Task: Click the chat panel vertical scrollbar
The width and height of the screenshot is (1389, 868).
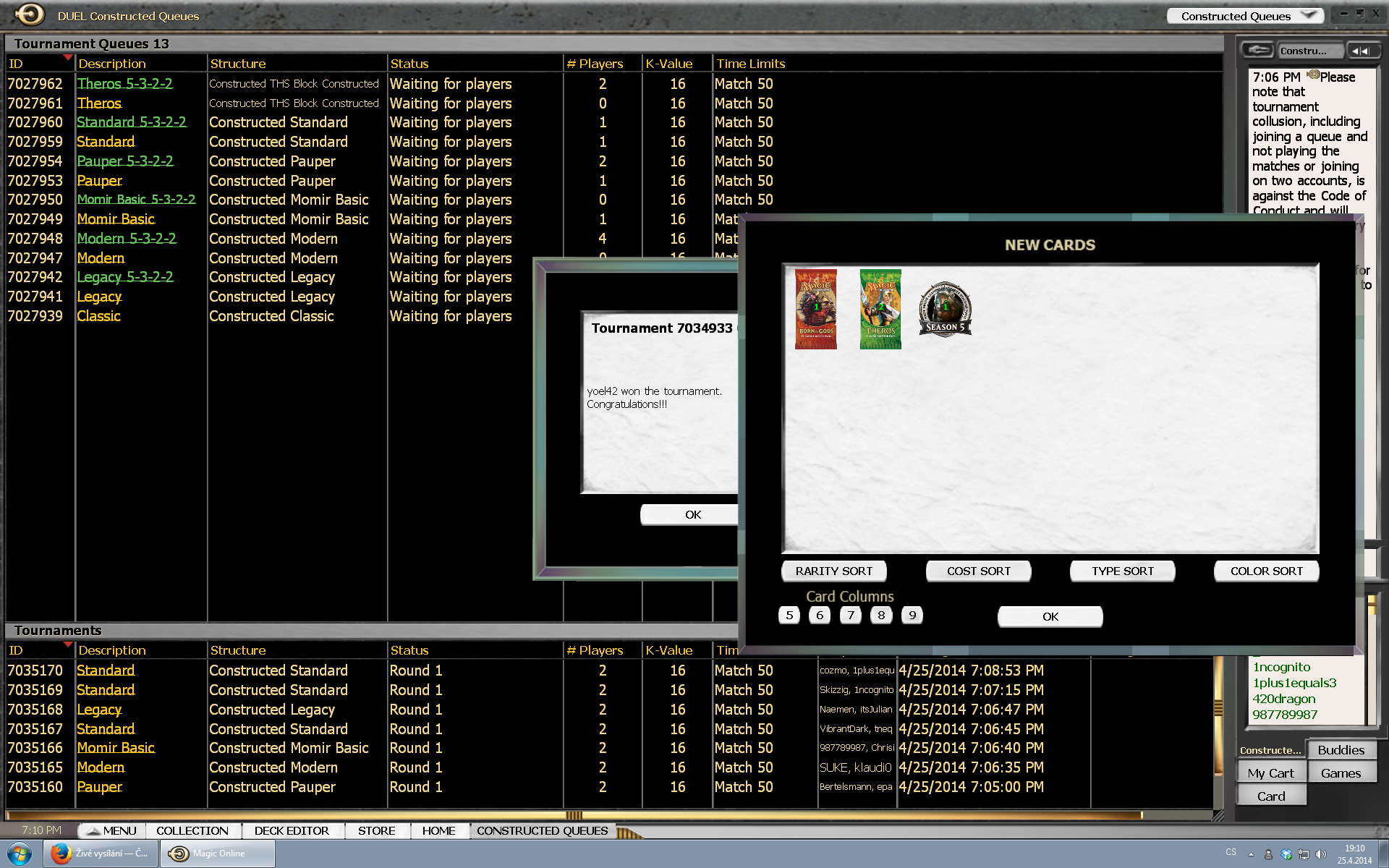Action: [1371, 658]
